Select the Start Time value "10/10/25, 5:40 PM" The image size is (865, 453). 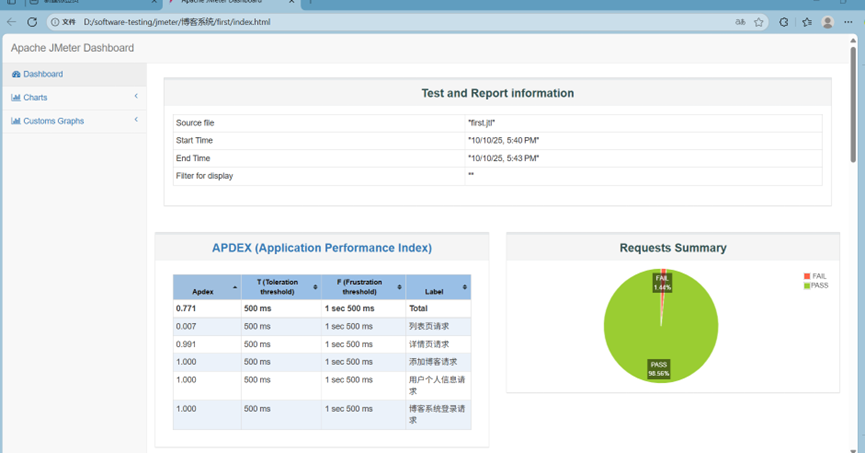(x=503, y=141)
